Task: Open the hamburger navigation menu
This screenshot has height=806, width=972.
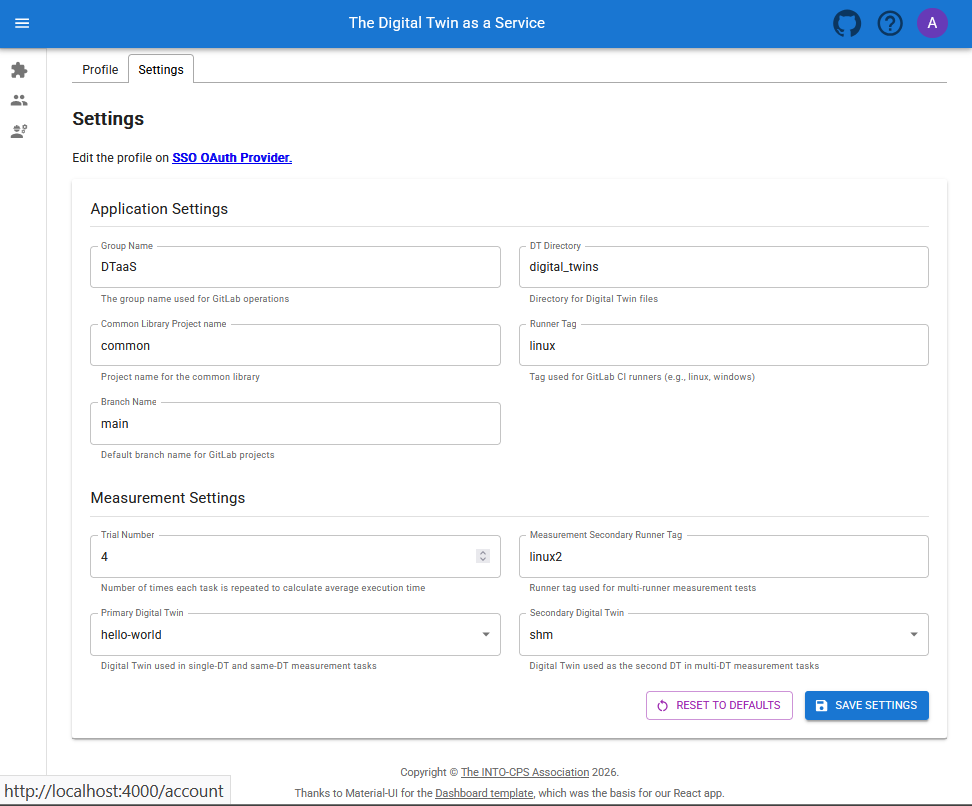Action: click(22, 23)
